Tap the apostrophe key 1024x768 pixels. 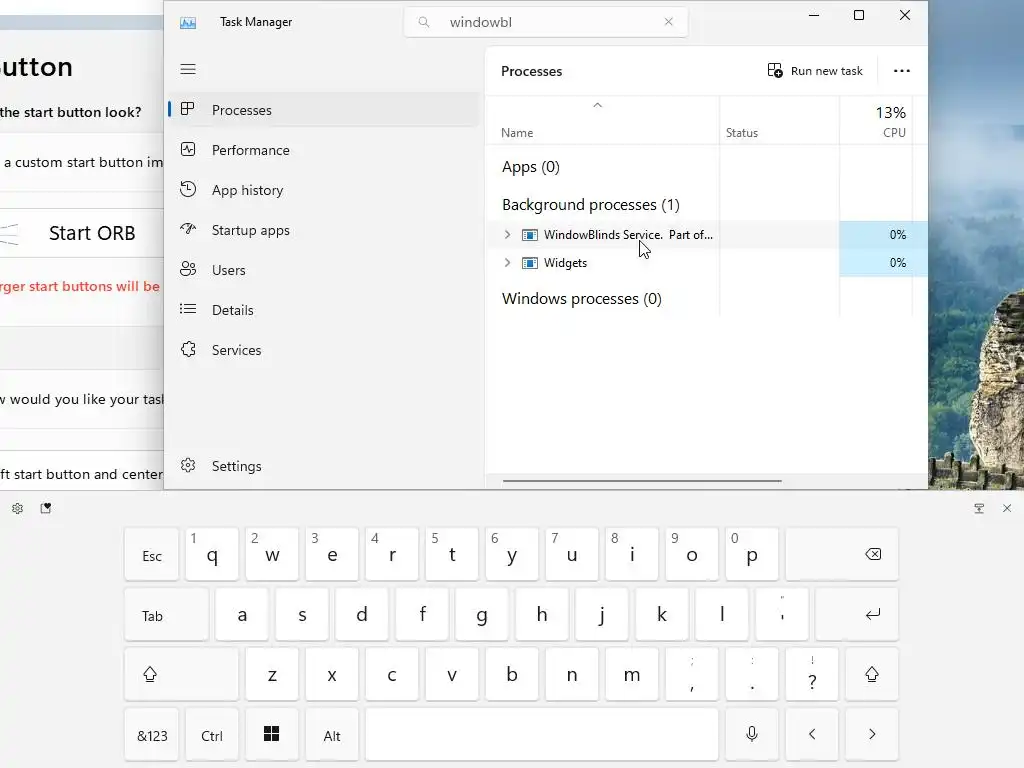782,615
